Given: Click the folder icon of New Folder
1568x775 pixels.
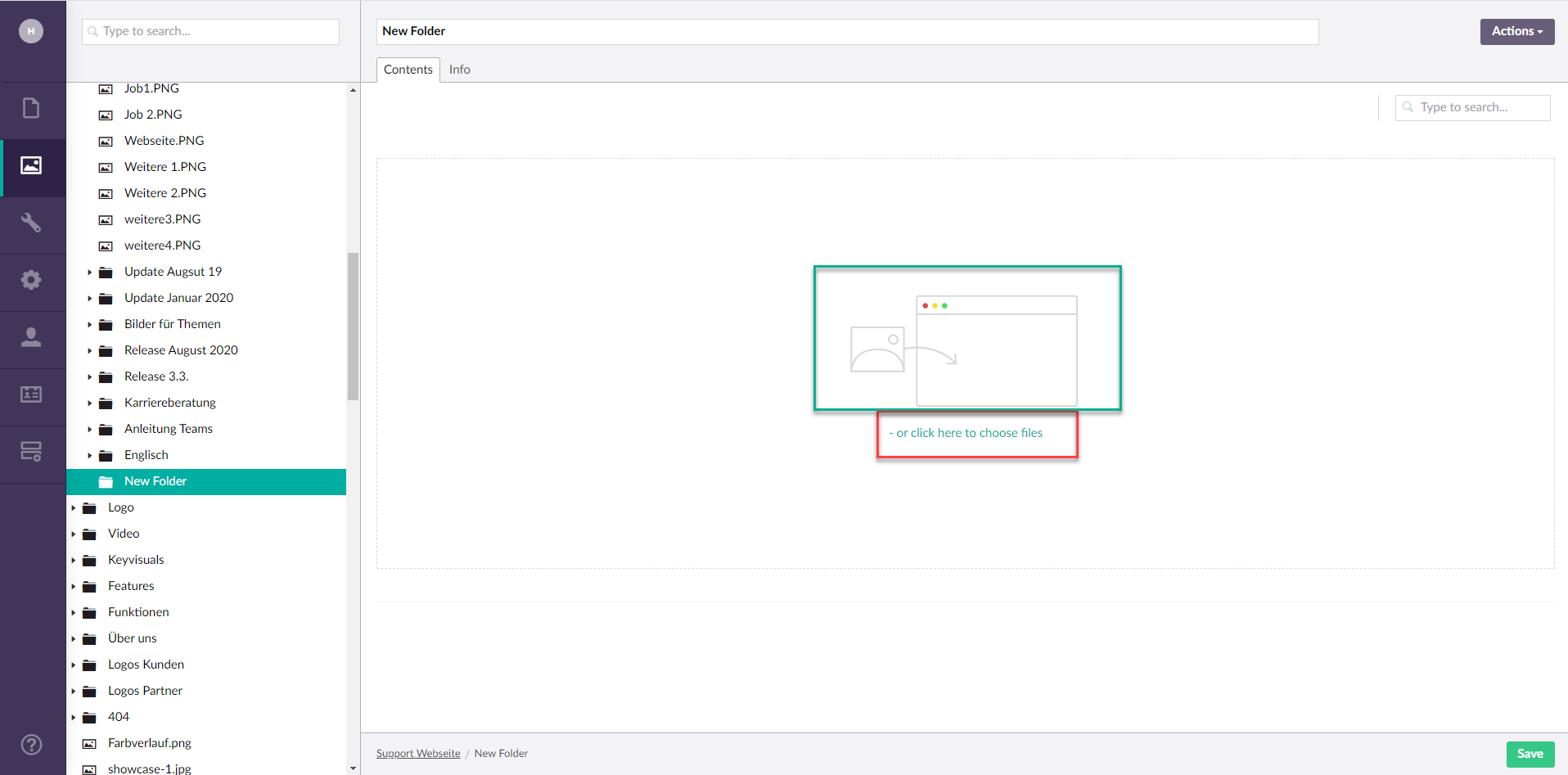Looking at the screenshot, I should pyautogui.click(x=106, y=482).
